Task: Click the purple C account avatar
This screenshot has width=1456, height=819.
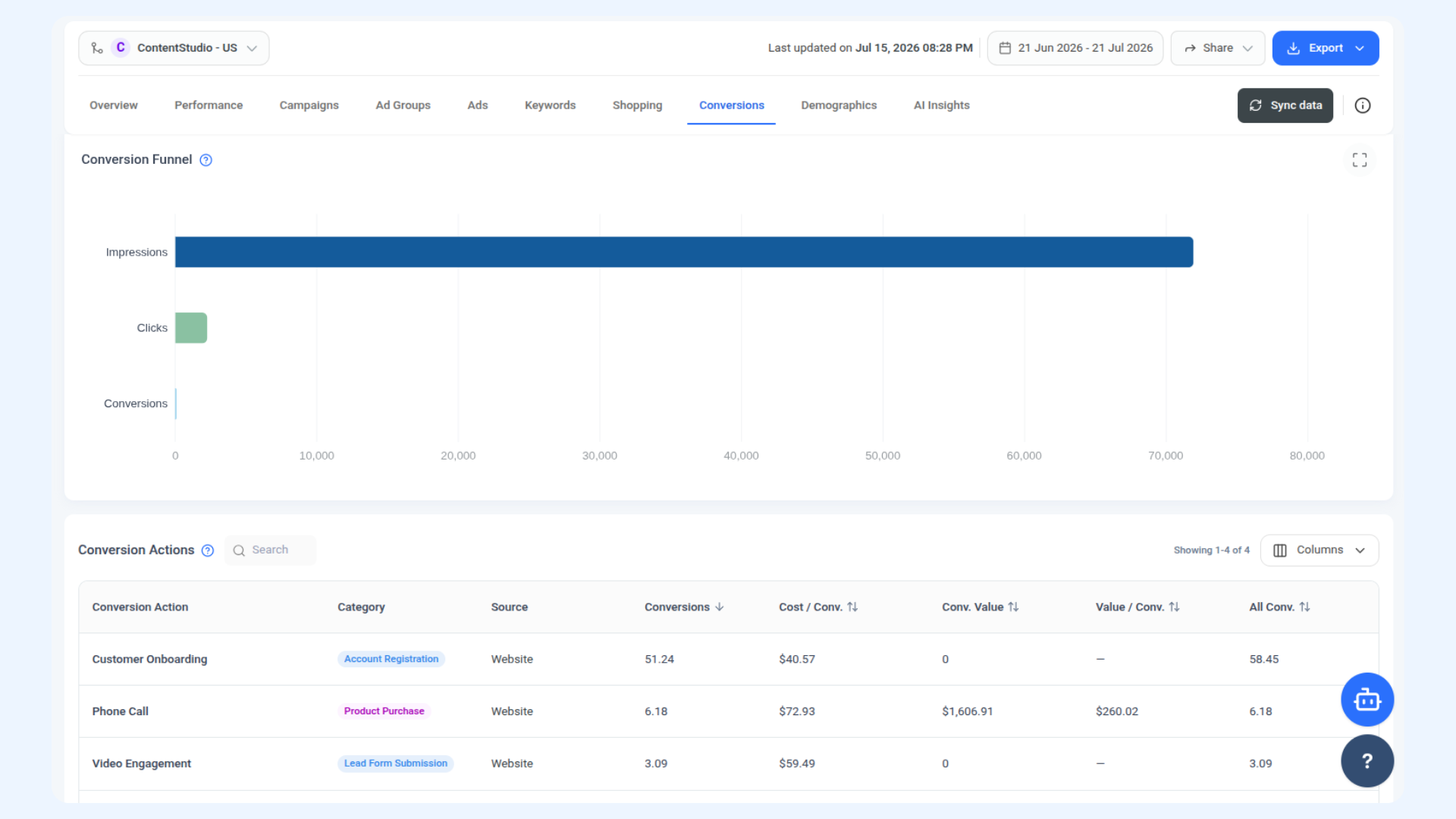Action: click(x=121, y=48)
